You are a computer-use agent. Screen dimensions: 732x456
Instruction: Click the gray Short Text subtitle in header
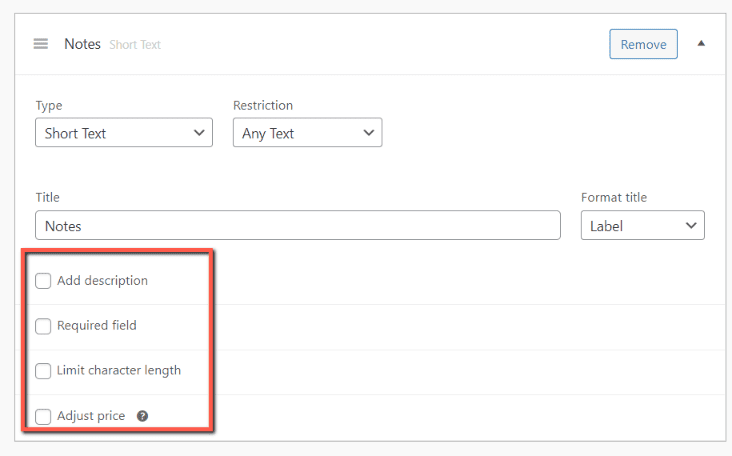(135, 45)
